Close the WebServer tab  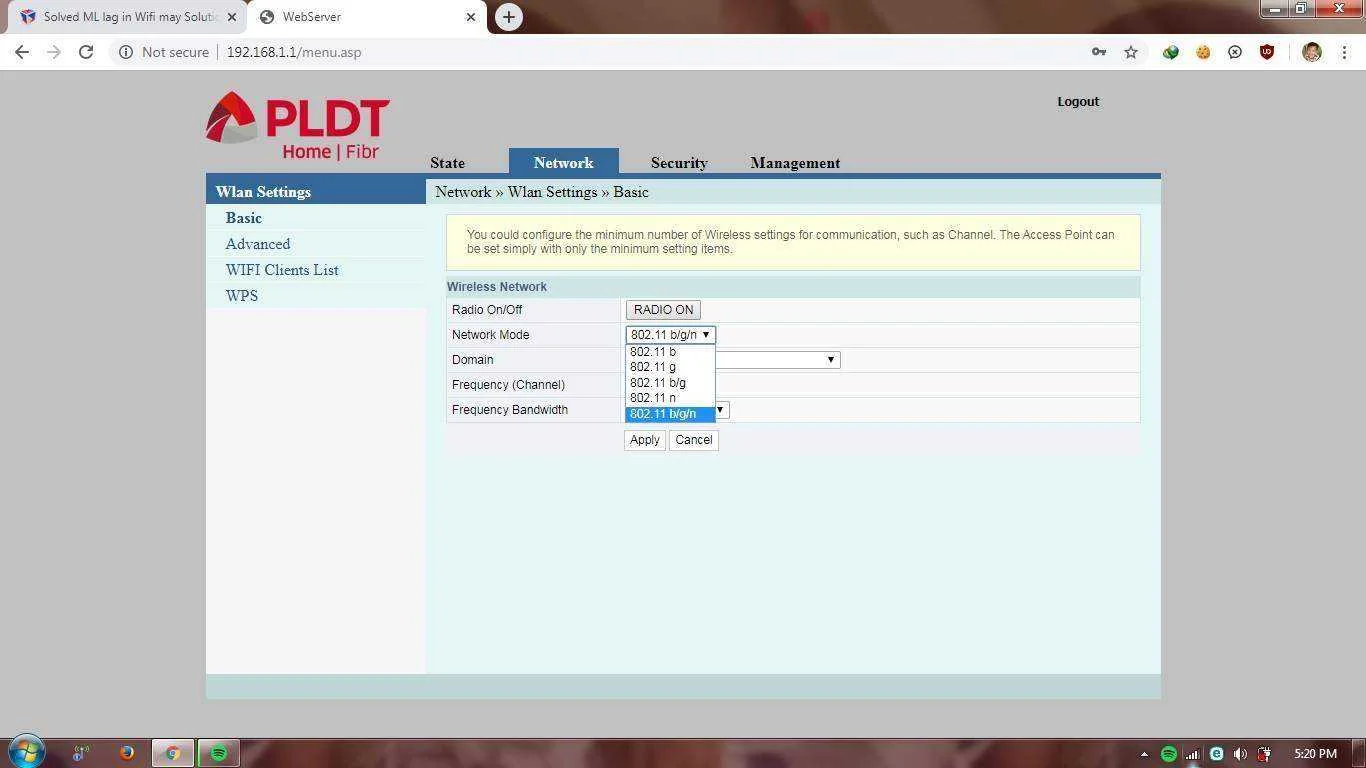click(x=471, y=17)
